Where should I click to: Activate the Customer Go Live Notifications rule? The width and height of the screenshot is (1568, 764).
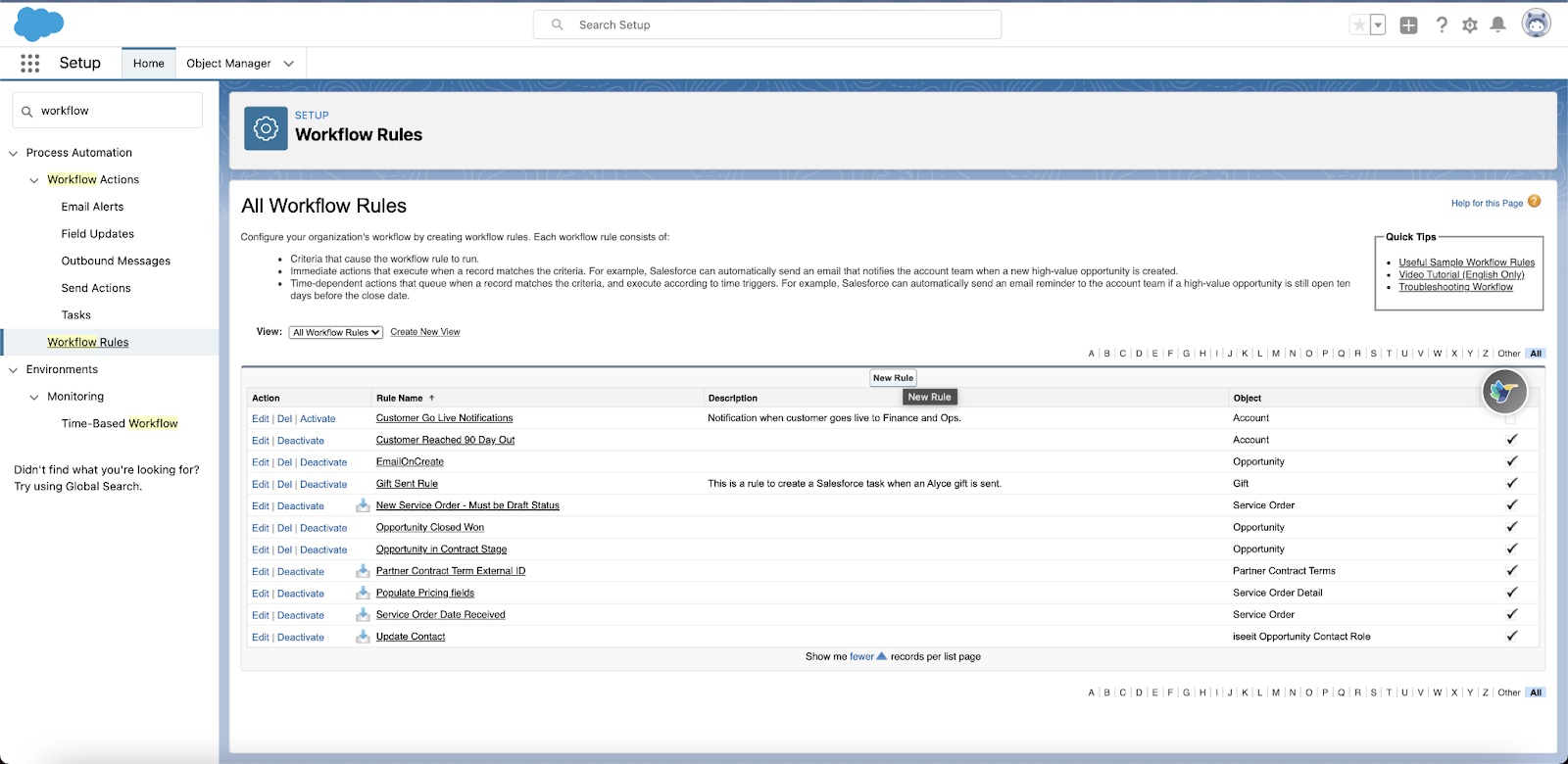[318, 418]
